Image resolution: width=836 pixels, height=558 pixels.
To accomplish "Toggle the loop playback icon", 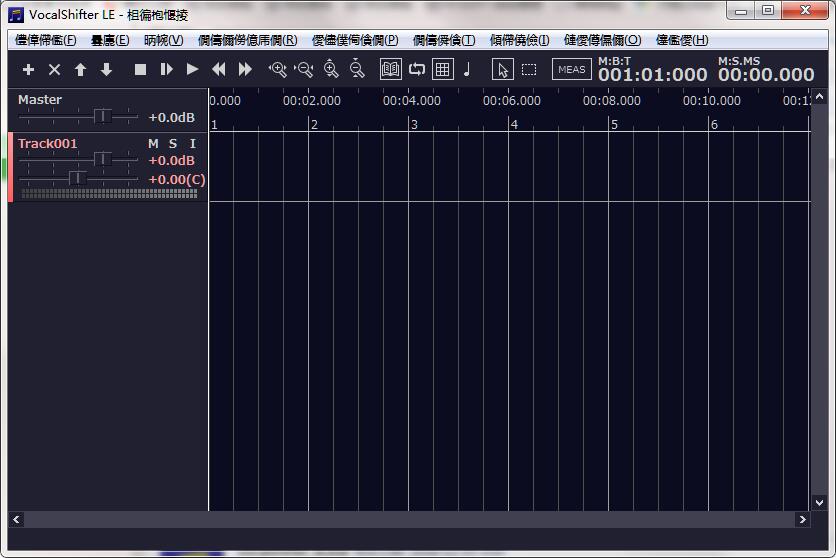I will click(417, 70).
